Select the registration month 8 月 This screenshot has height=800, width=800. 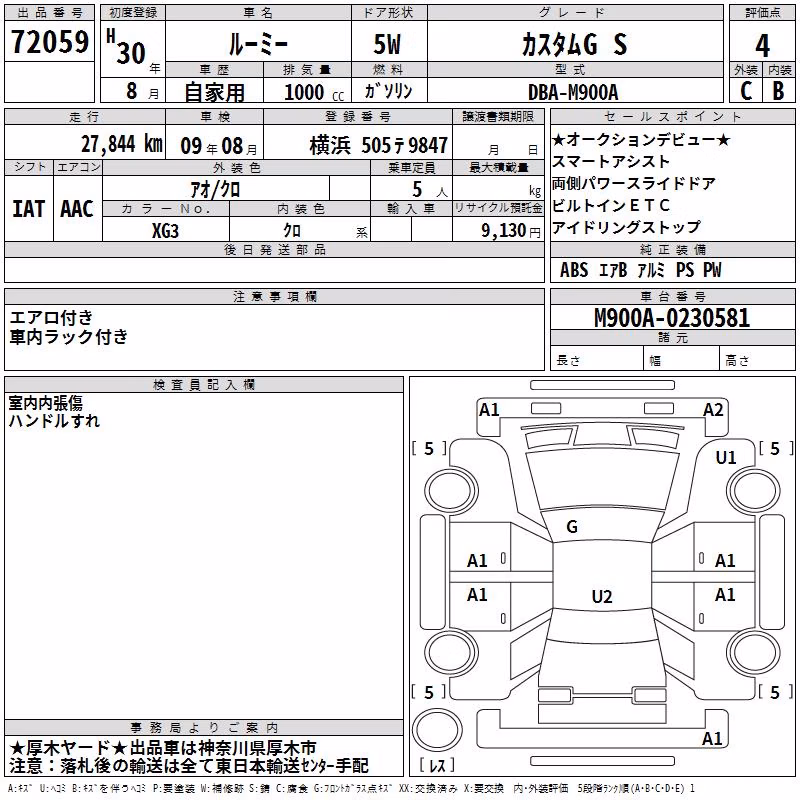point(142,91)
